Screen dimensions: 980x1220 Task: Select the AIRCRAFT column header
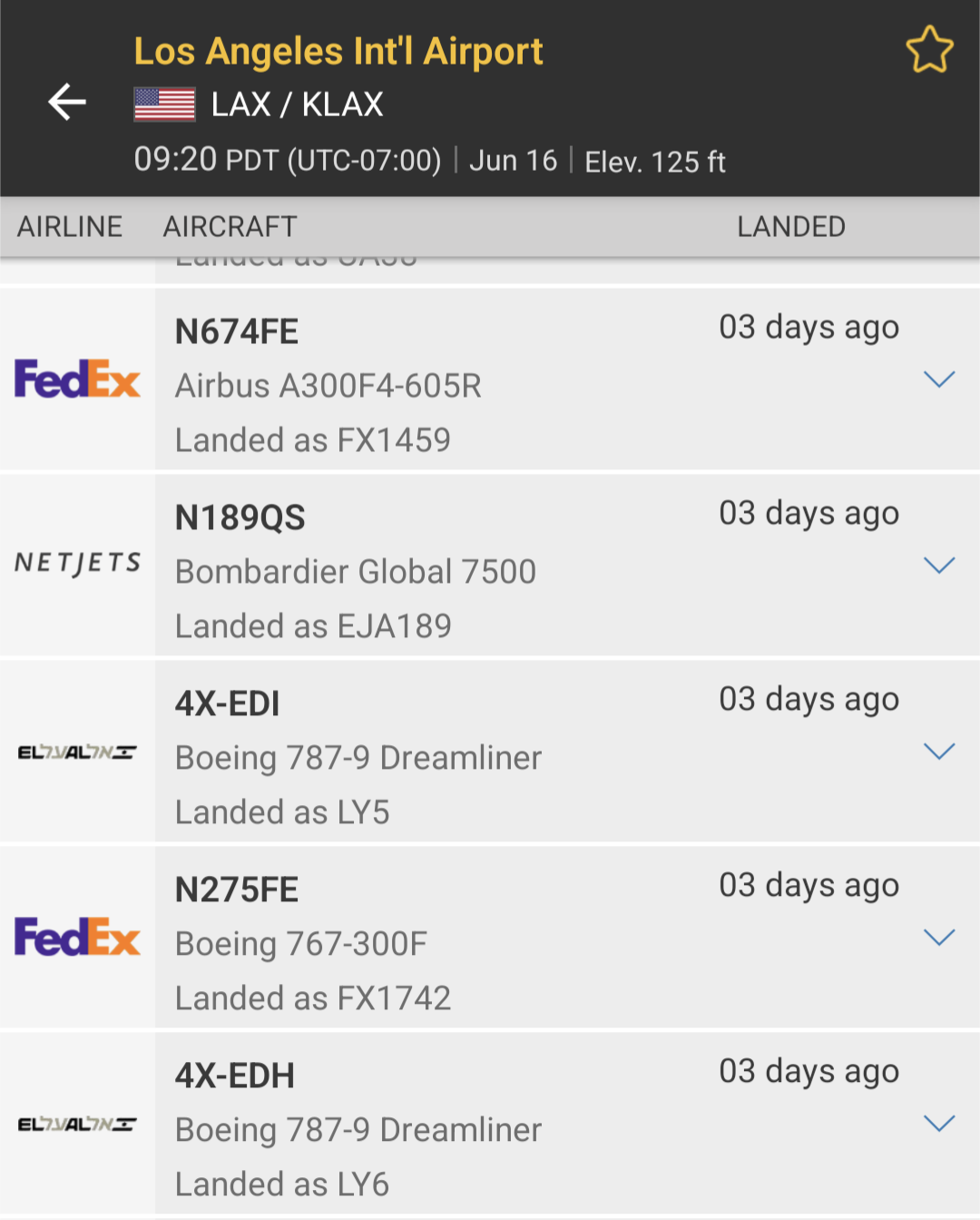(x=230, y=227)
